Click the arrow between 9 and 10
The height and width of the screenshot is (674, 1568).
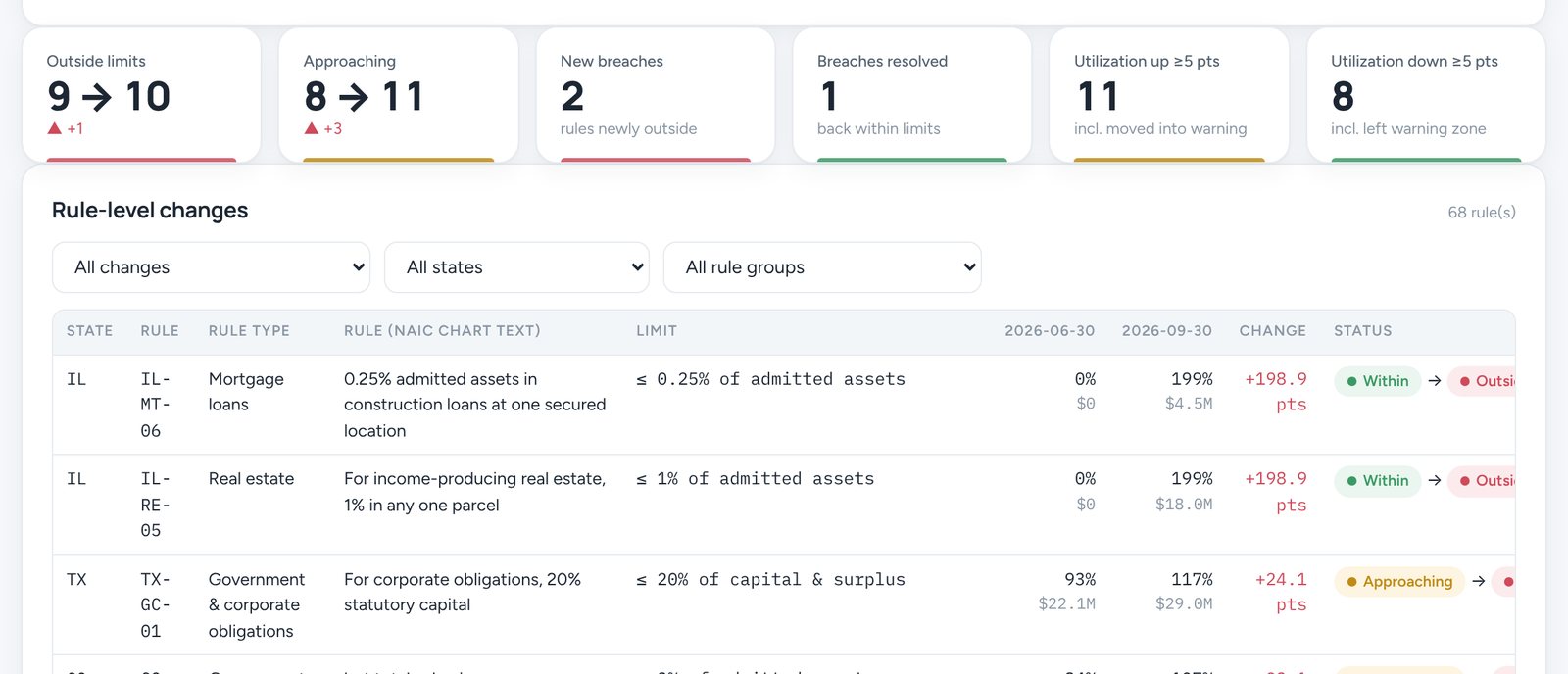(97, 97)
